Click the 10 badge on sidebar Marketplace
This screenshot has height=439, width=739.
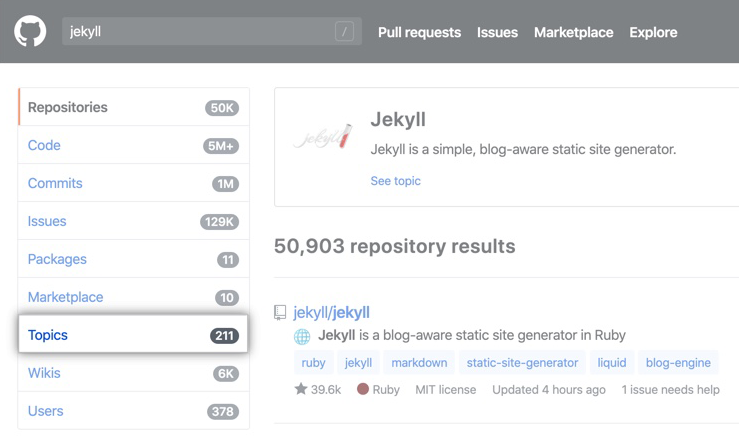pyautogui.click(x=227, y=298)
